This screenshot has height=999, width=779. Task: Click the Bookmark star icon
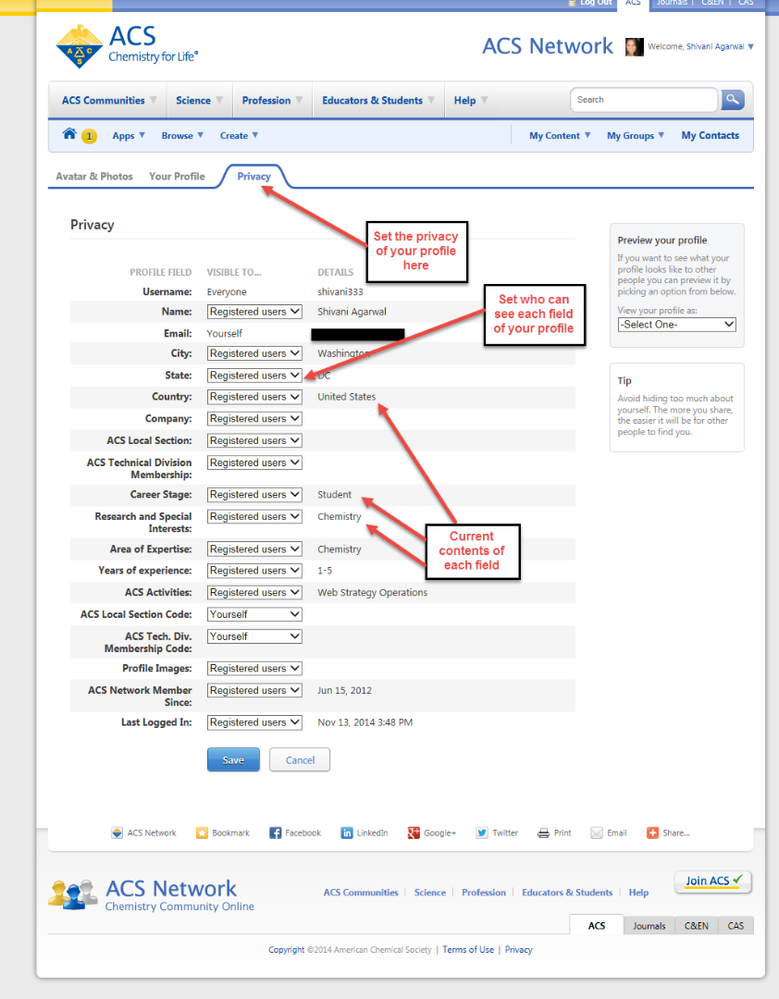pos(202,833)
